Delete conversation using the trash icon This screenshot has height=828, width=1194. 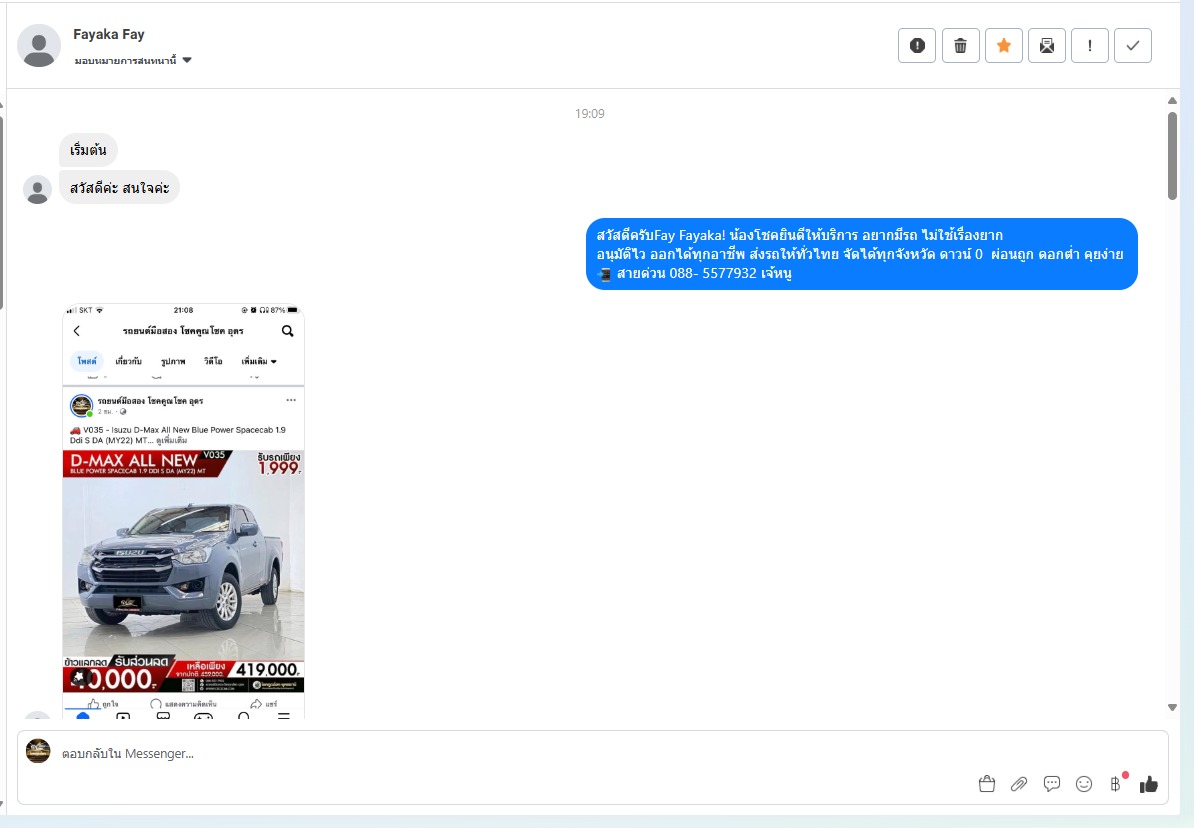(x=960, y=46)
